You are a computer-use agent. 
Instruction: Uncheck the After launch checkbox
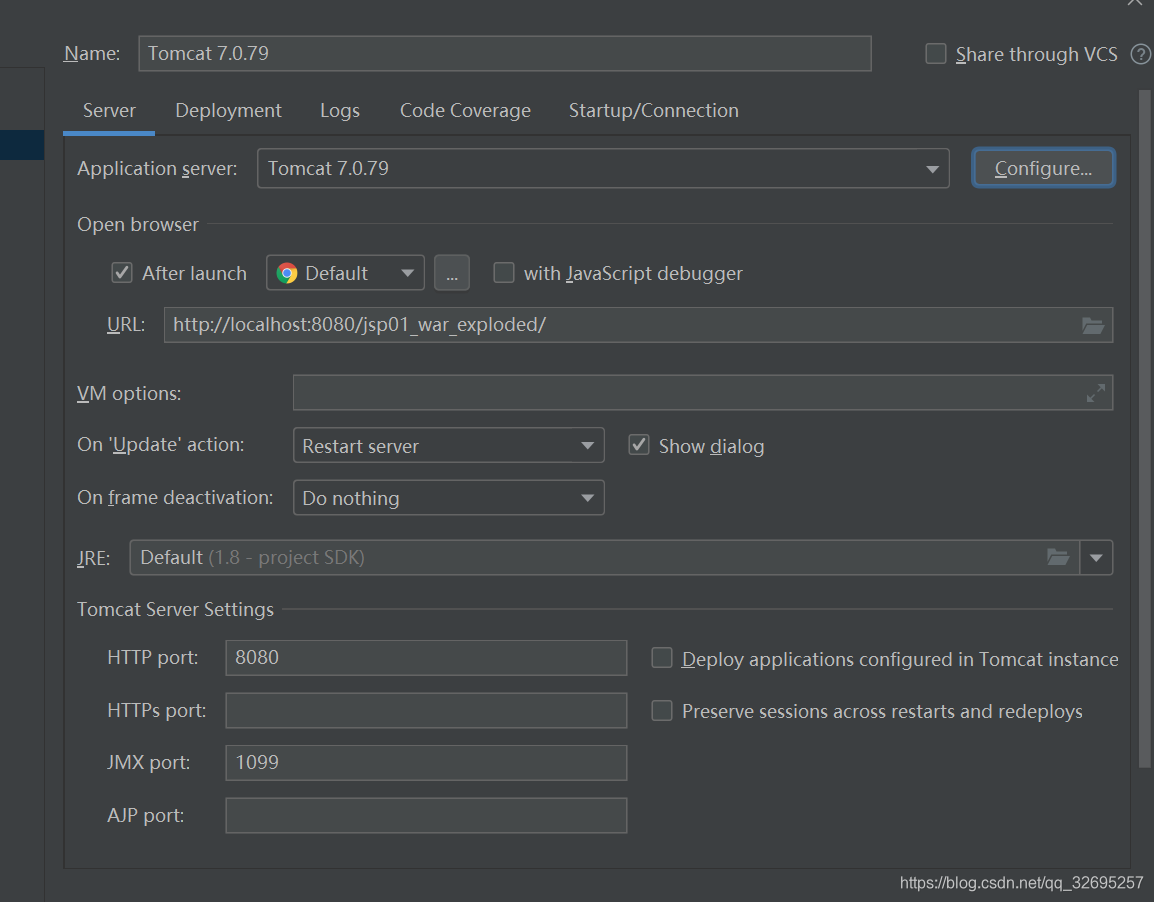(x=121, y=273)
